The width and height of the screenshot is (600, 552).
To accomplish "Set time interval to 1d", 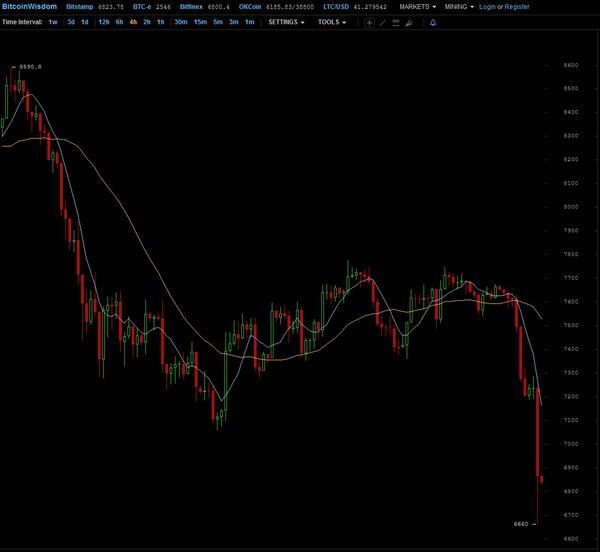I will point(85,22).
